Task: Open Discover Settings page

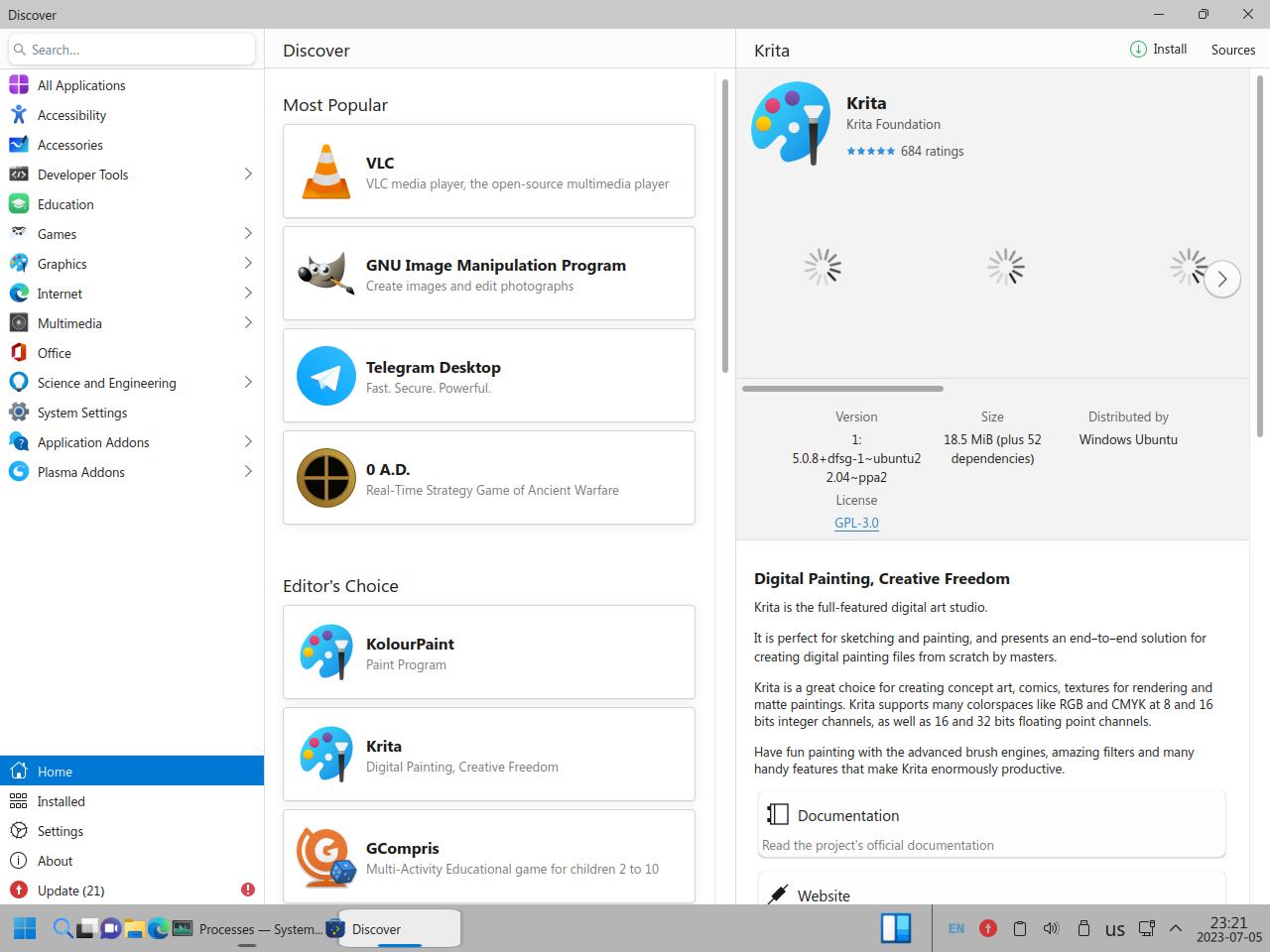Action: 132,831
